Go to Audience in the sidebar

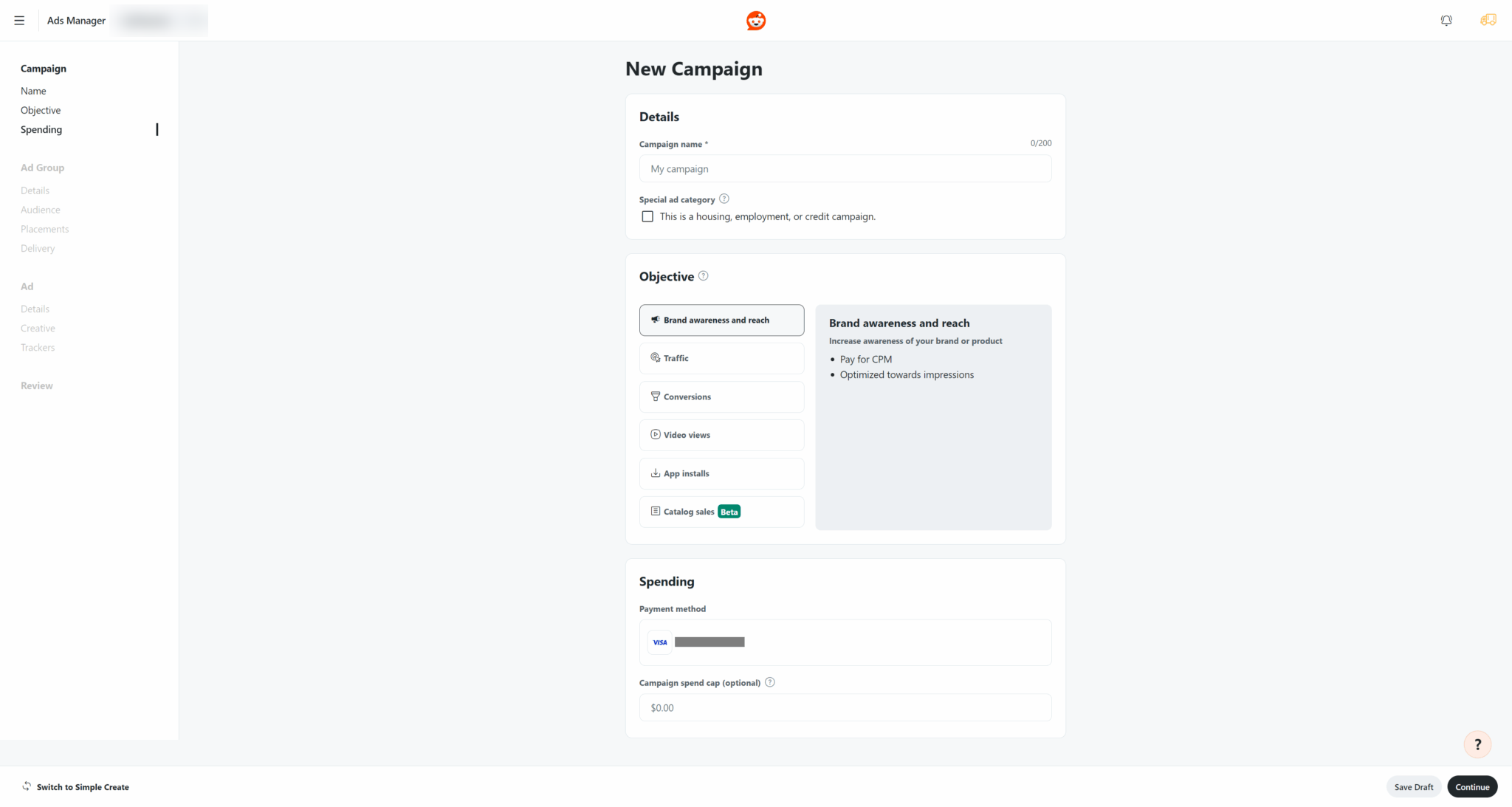click(x=41, y=210)
